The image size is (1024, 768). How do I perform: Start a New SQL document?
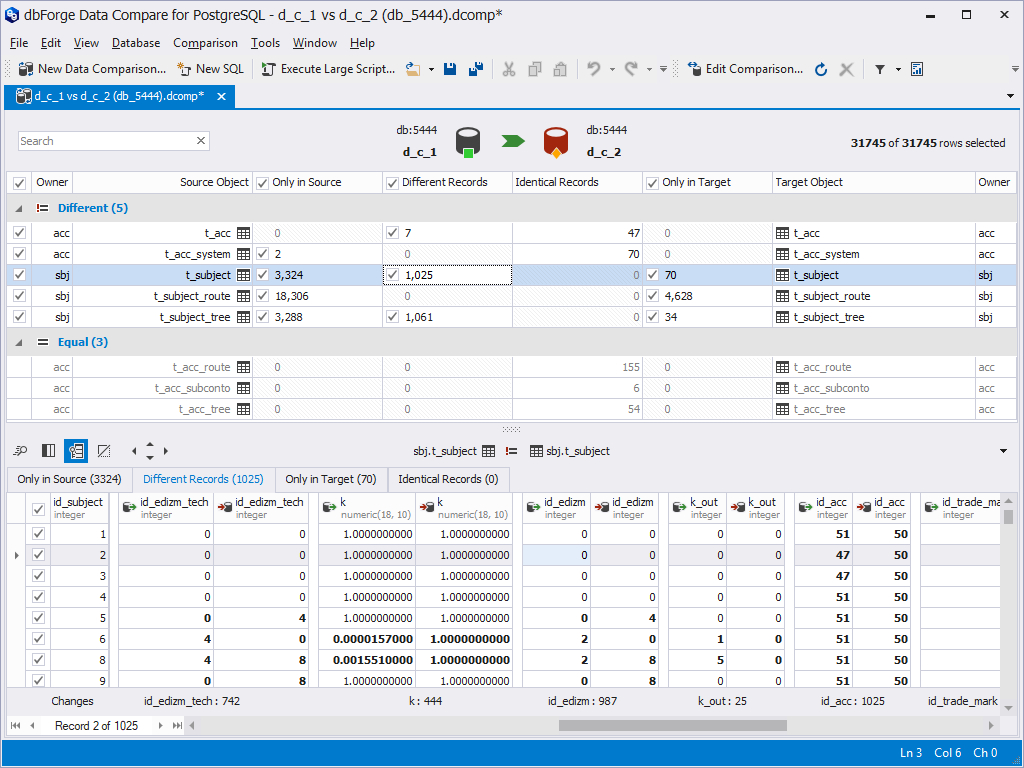[x=210, y=69]
